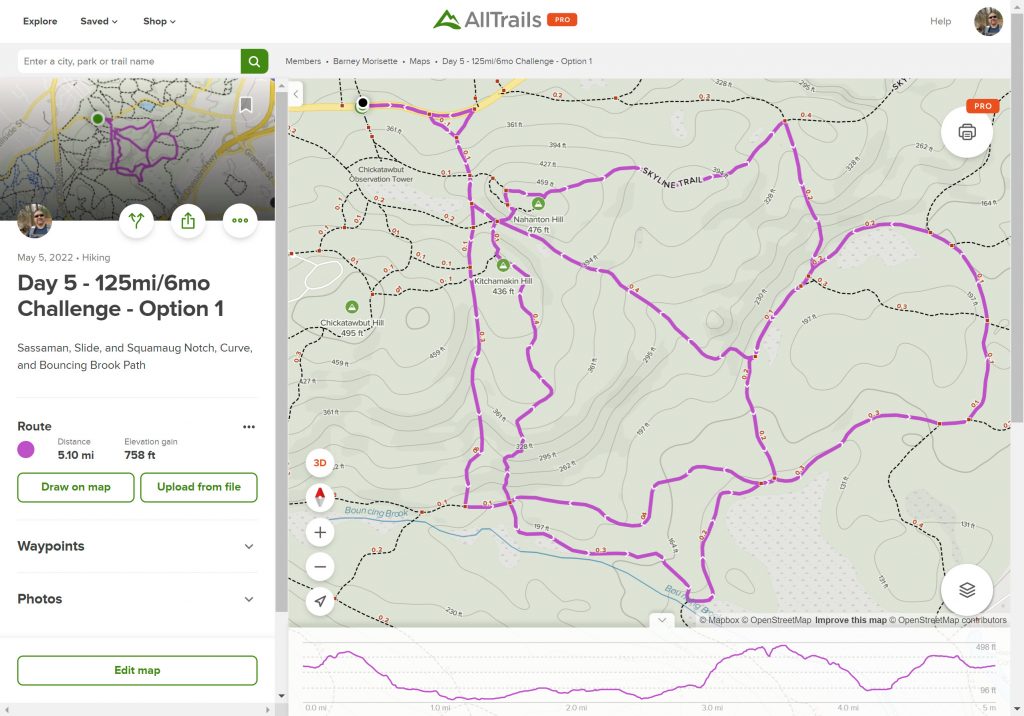Expand the Waypoints section
The image size is (1024, 716).
[249, 546]
